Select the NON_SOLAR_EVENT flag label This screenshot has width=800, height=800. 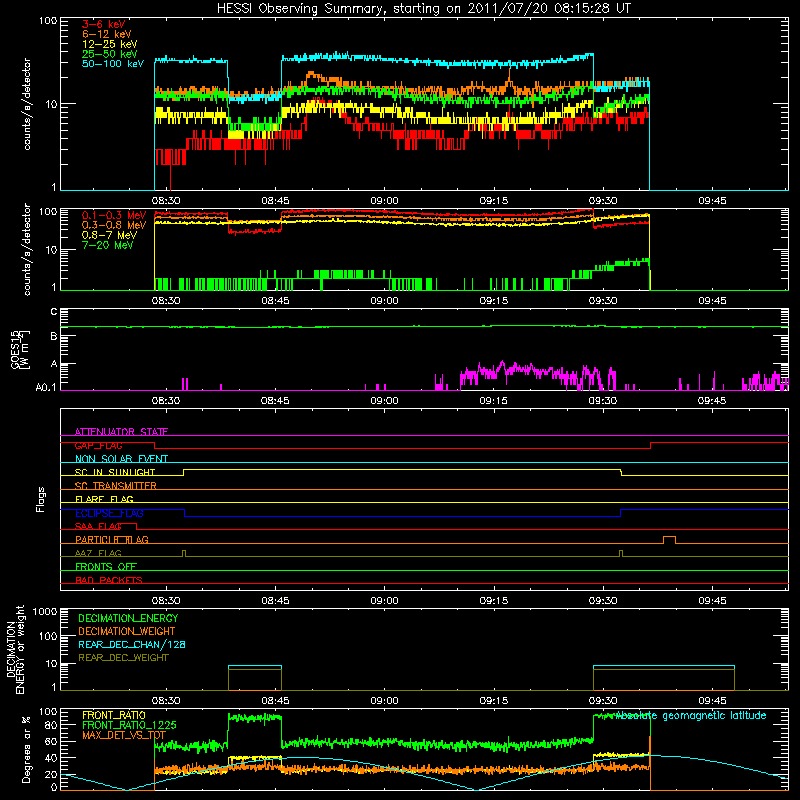[x=121, y=459]
